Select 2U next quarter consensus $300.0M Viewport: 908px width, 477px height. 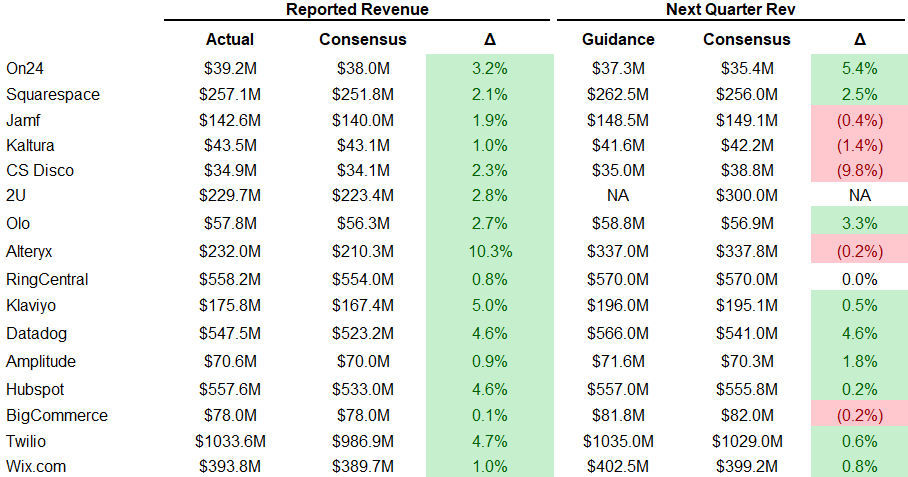pyautogui.click(x=747, y=195)
